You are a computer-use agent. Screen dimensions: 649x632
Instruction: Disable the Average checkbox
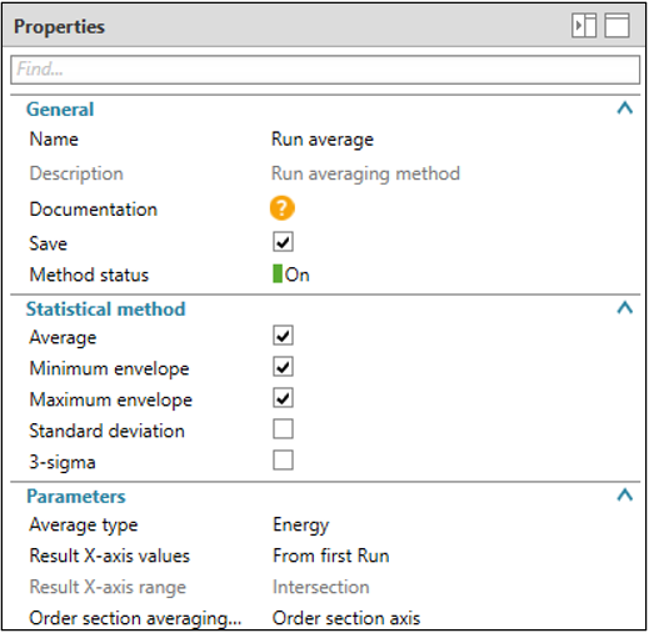click(x=283, y=337)
